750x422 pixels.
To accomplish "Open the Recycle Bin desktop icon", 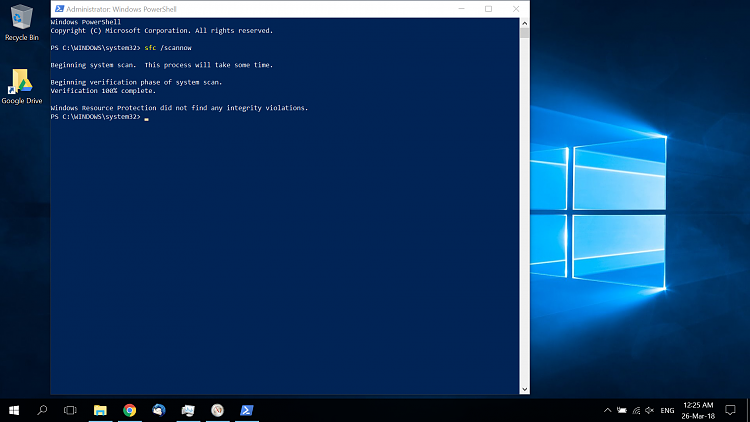I will click(x=22, y=22).
